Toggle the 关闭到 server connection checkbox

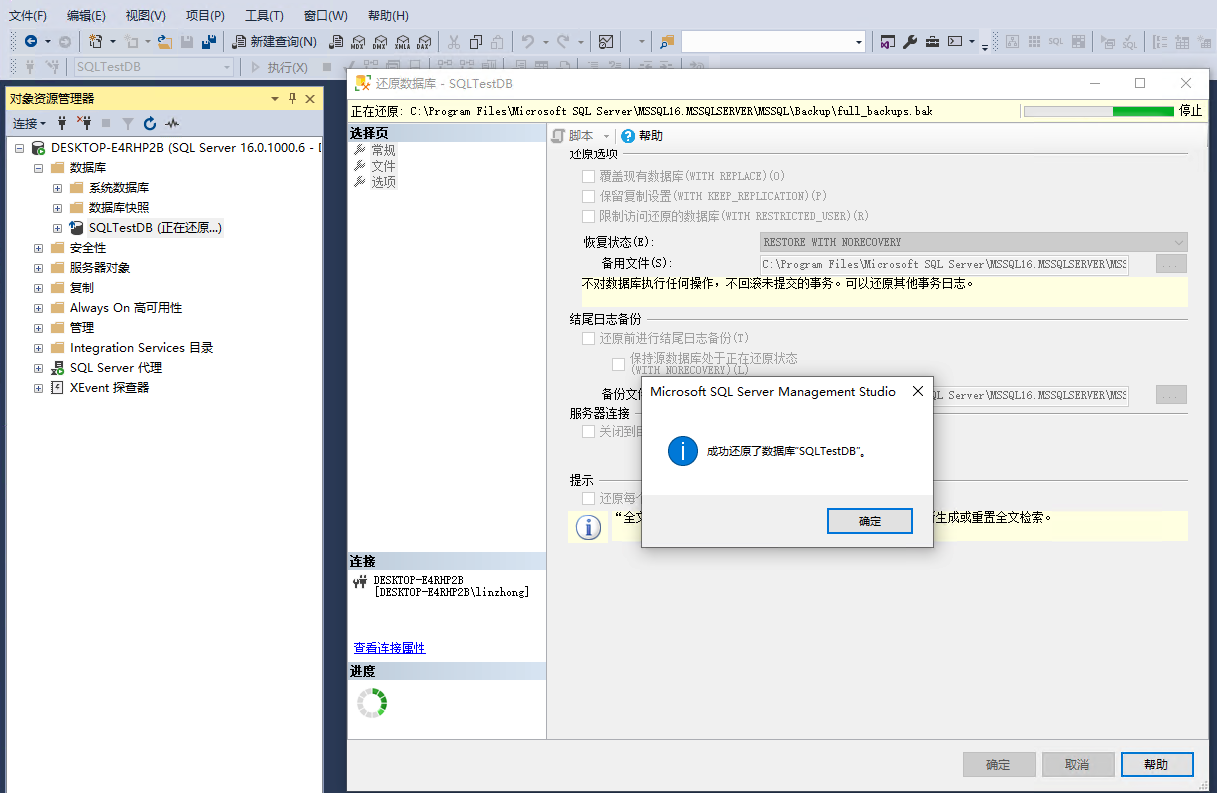(x=588, y=432)
